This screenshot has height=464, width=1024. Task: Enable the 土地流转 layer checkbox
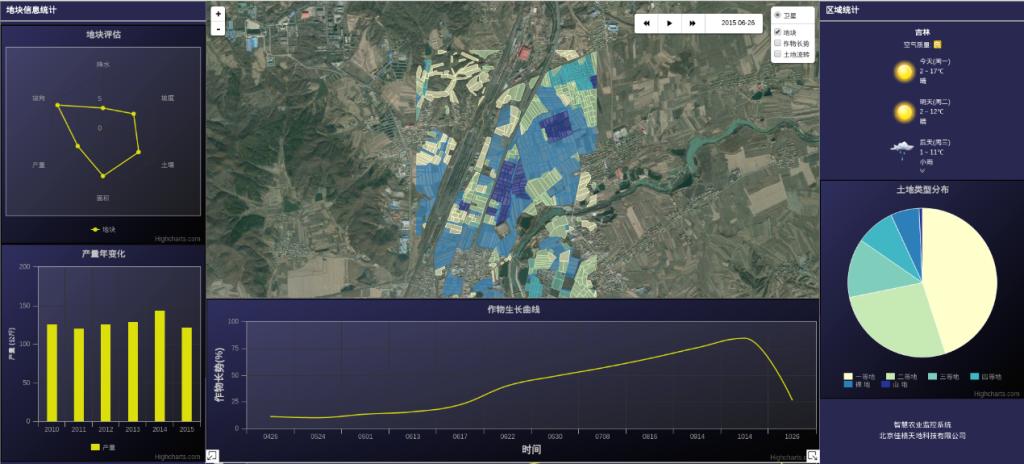click(778, 55)
